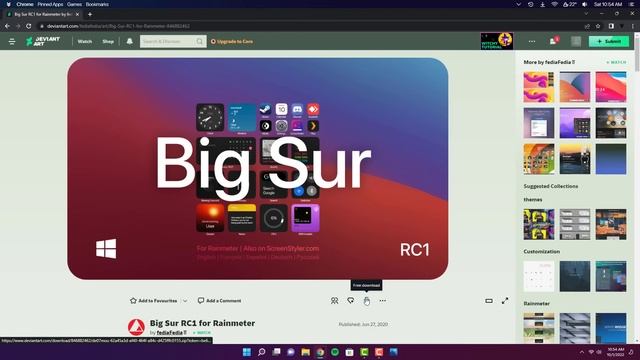The height and width of the screenshot is (360, 640).
Task: Open the Chrome menu in top bar
Action: (x=24, y=4)
